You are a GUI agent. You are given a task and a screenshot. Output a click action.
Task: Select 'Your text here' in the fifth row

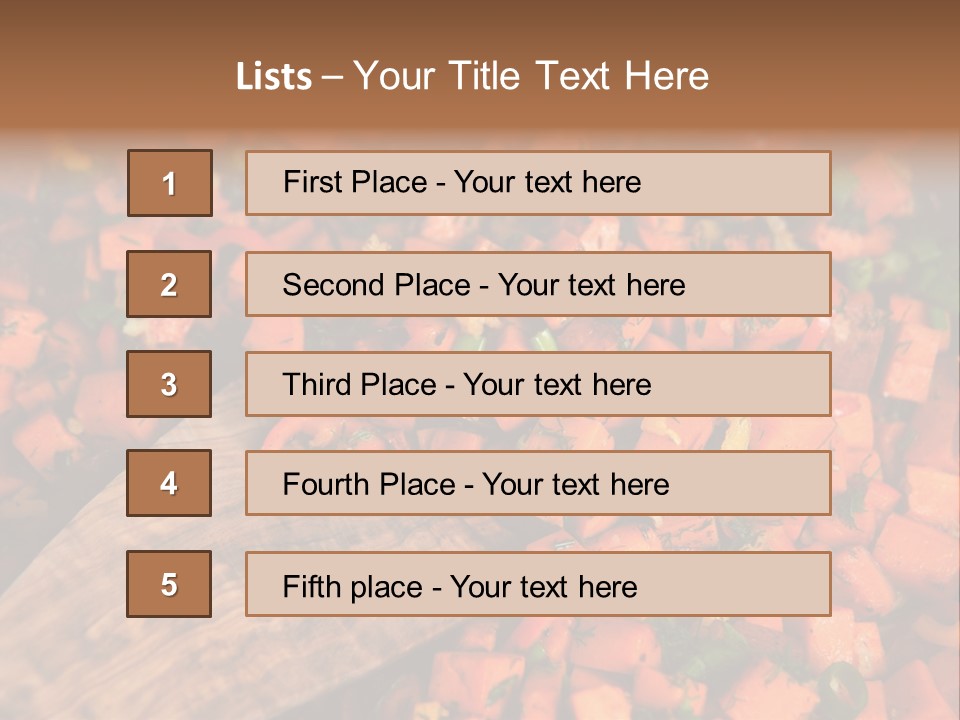coord(543,586)
